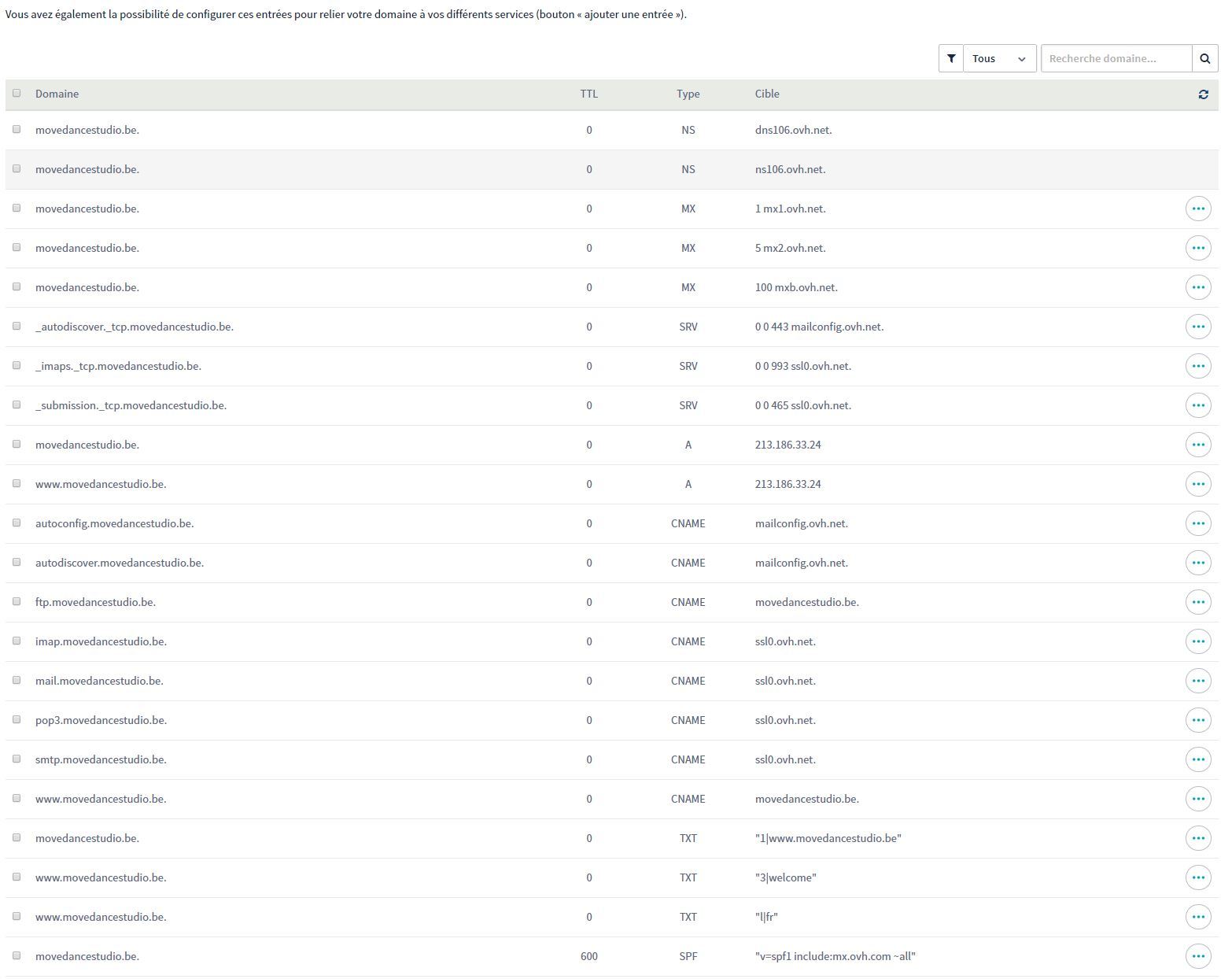1232x979 pixels.
Task: Click the filter funnel icon
Action: (x=950, y=58)
